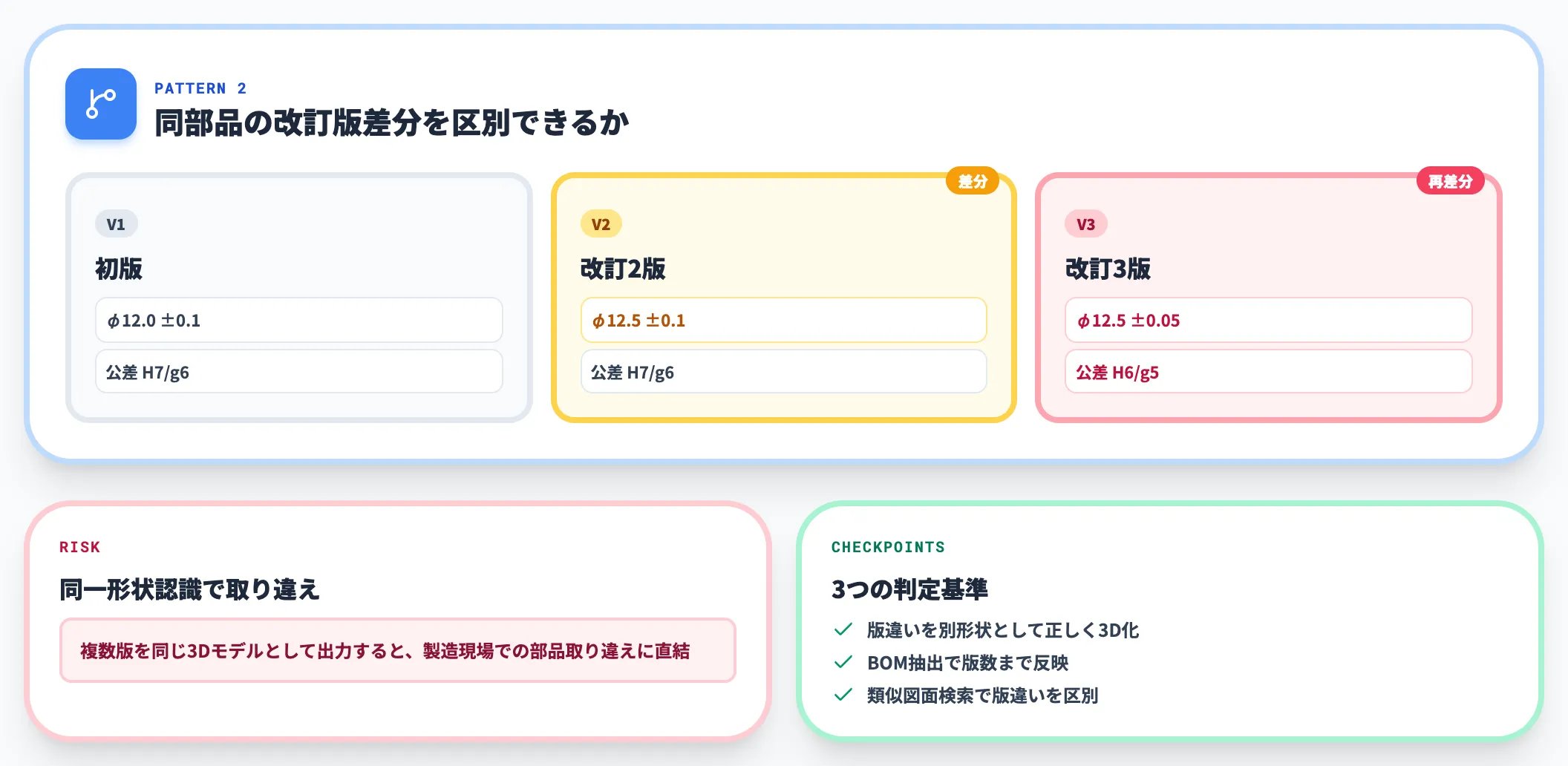Click the φ12.5 ±0.1 field in 改訂2版
Image resolution: width=1568 pixels, height=766 pixels.
(x=784, y=320)
